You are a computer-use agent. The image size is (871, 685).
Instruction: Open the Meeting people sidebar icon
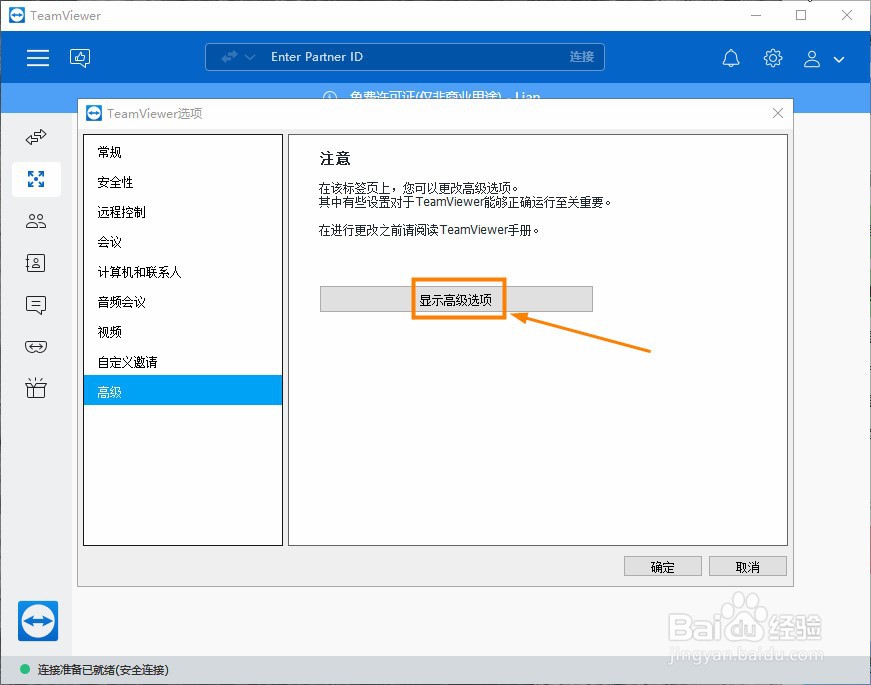pyautogui.click(x=36, y=221)
